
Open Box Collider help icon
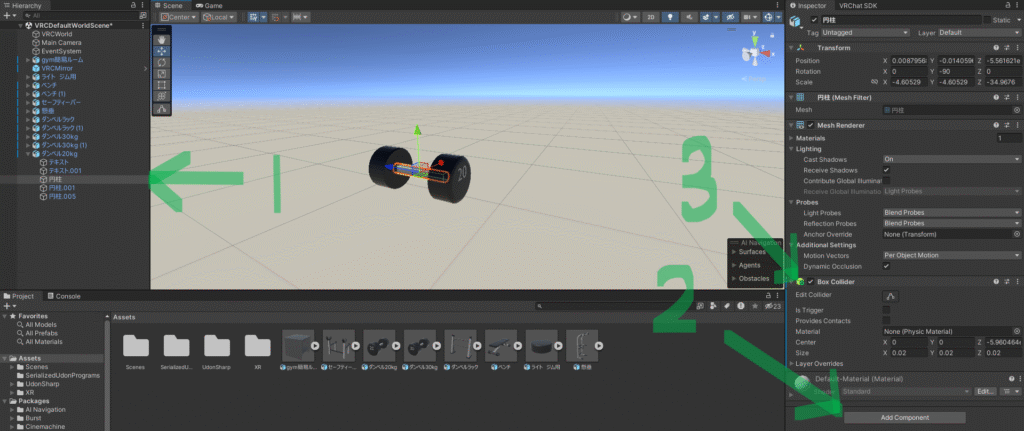click(x=996, y=281)
